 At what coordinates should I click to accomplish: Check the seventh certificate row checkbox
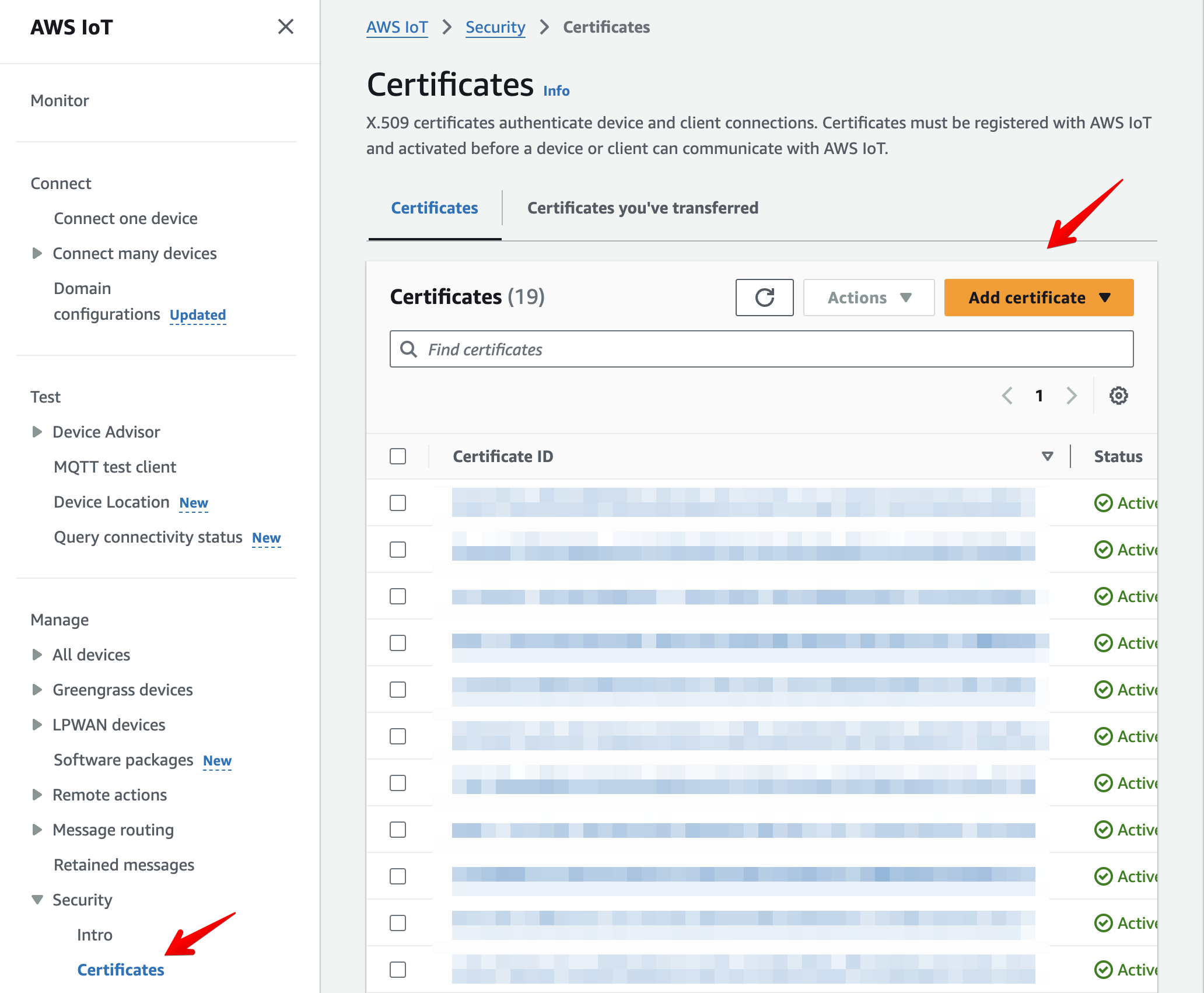pos(398,783)
